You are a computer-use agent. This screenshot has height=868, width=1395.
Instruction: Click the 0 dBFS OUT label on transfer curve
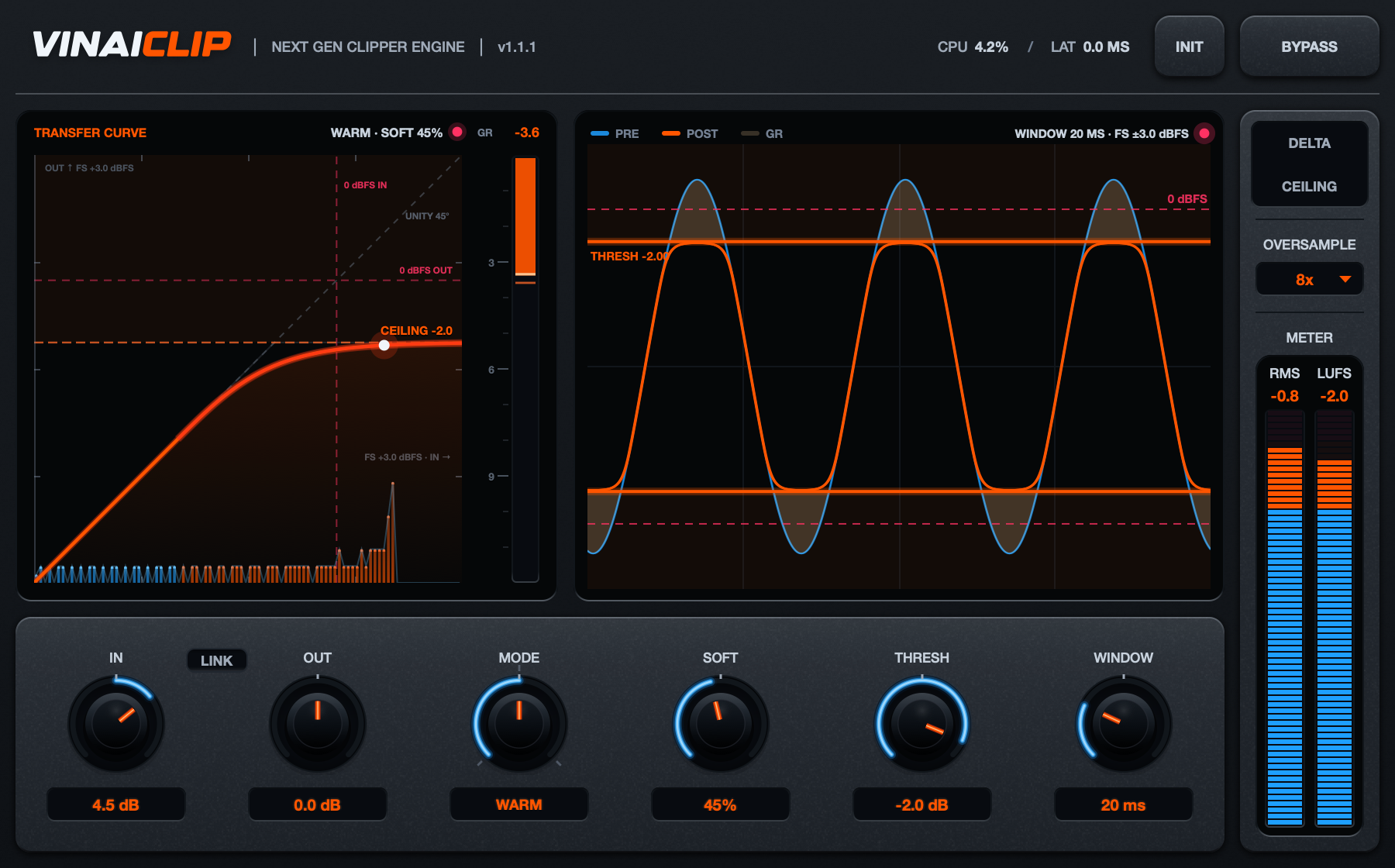coord(425,270)
